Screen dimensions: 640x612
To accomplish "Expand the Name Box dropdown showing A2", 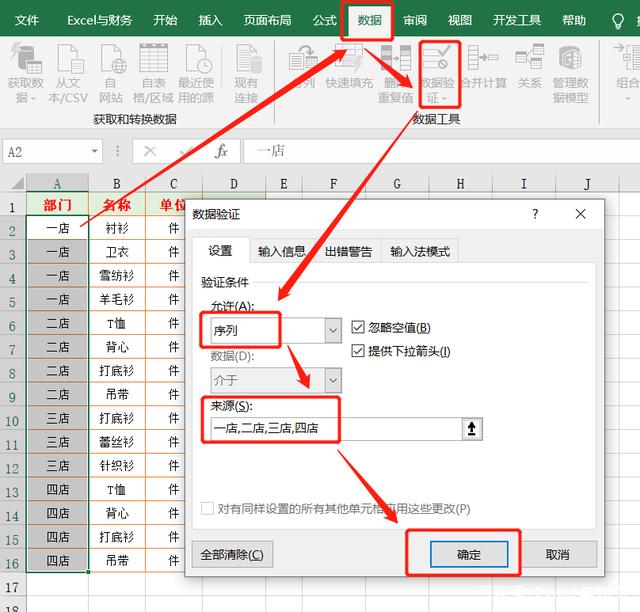I will pyautogui.click(x=95, y=152).
